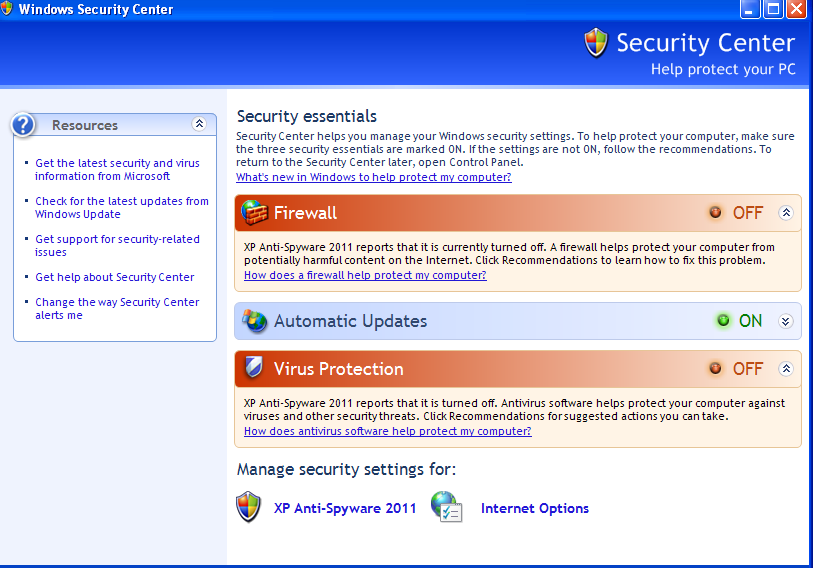
Task: Open 'How does a firewall help protect' link
Action: 365,275
